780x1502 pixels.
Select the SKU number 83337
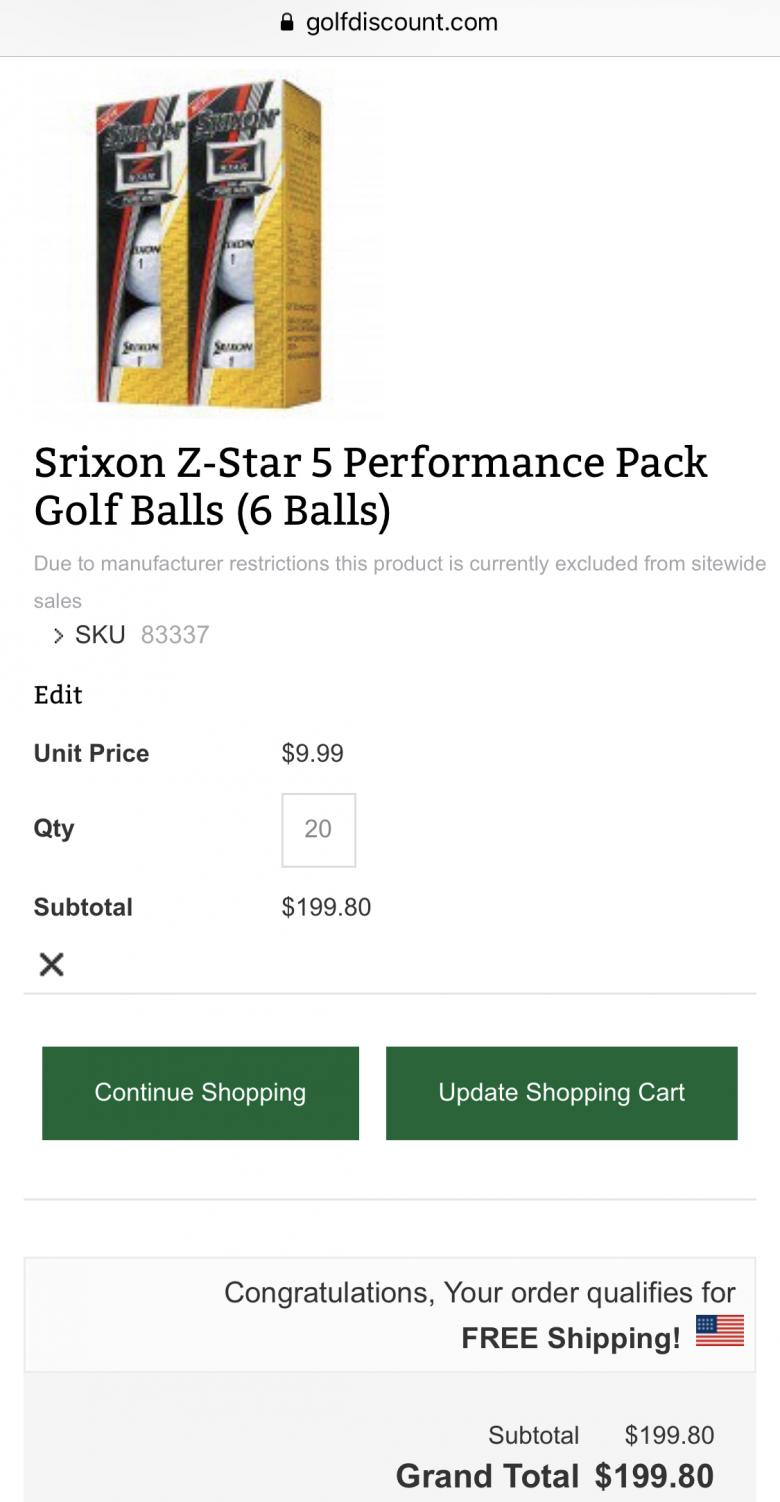coord(175,635)
